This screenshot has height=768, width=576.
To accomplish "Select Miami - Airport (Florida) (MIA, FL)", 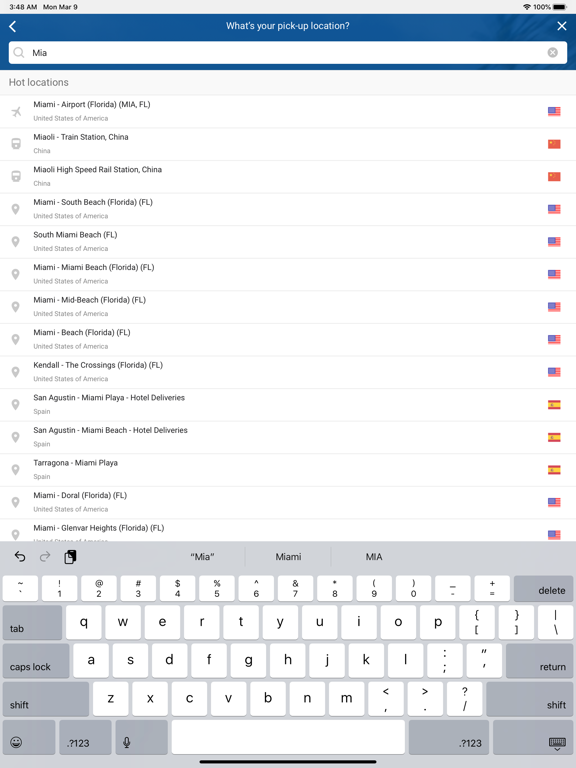I will tap(288, 111).
